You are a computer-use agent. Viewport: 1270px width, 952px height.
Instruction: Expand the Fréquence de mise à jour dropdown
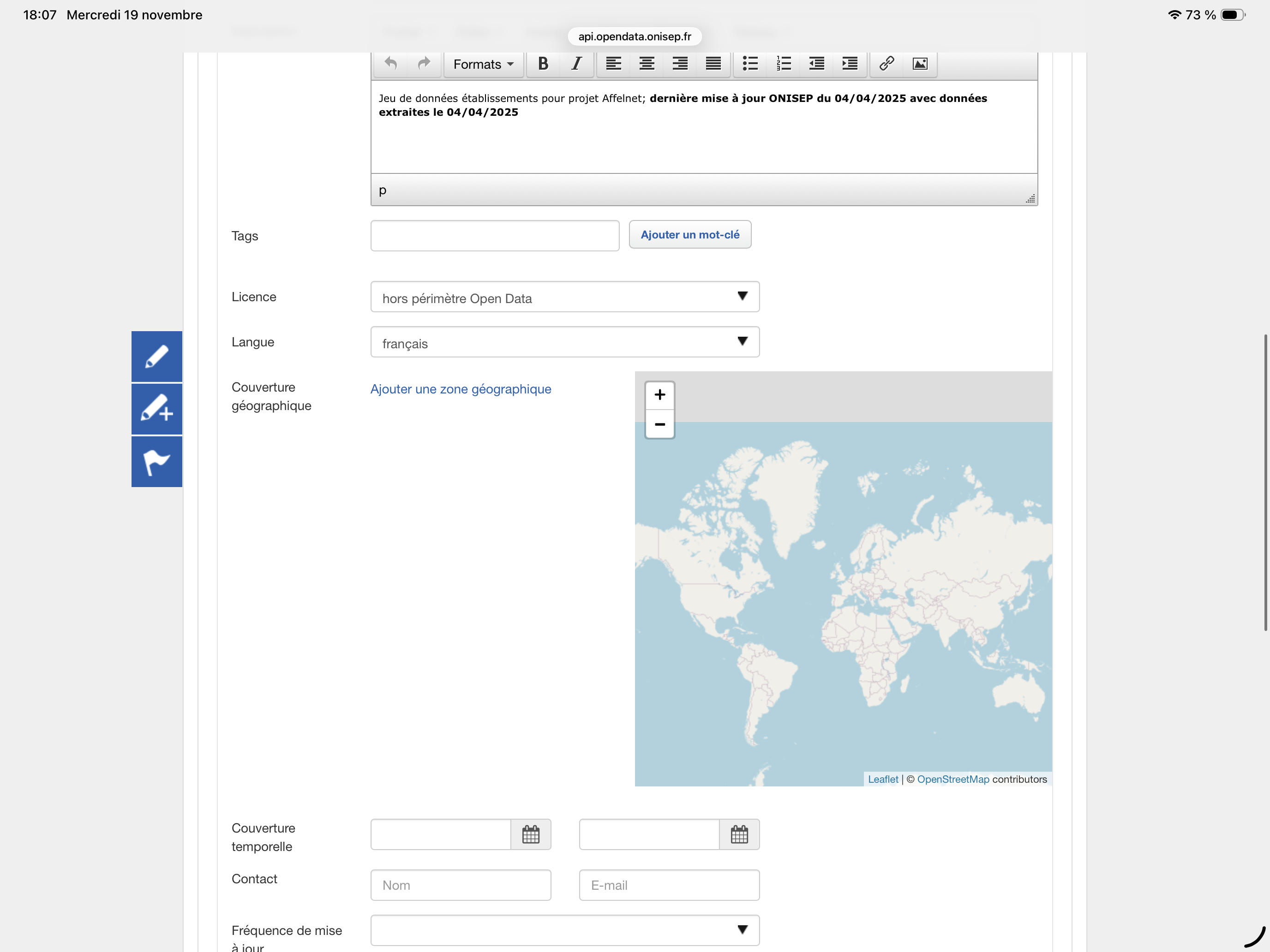564,930
